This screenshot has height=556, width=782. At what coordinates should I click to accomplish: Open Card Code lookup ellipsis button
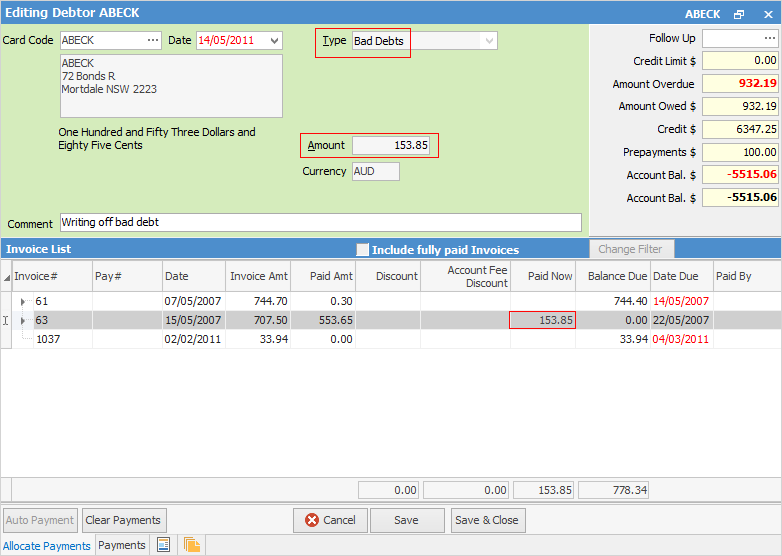(152, 40)
